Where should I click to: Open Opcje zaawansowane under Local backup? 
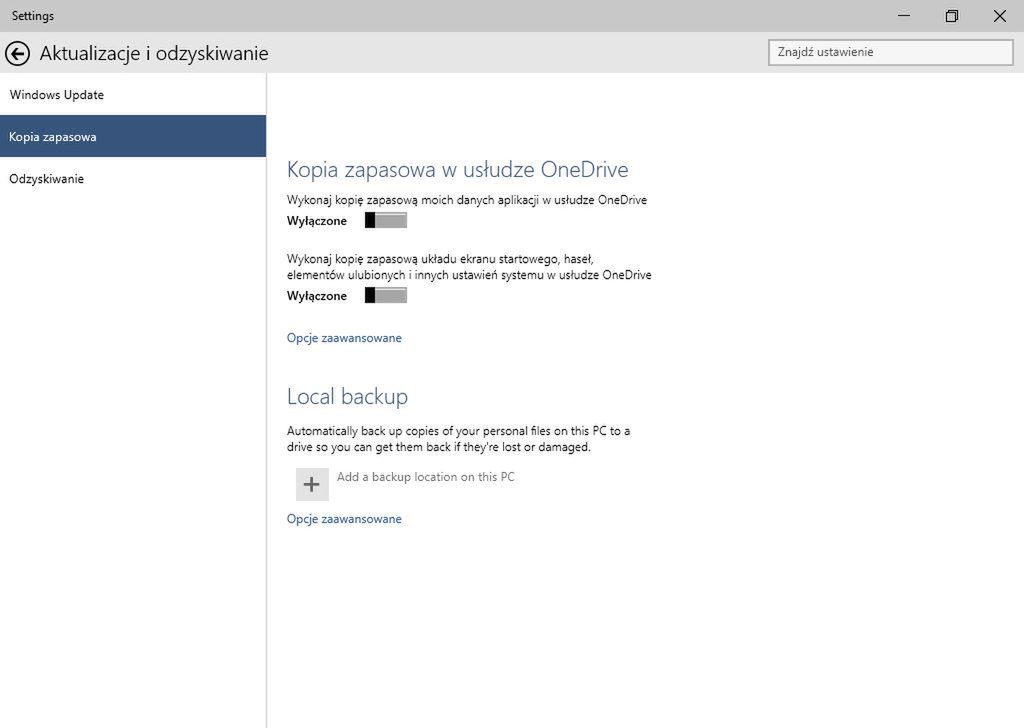(x=344, y=518)
